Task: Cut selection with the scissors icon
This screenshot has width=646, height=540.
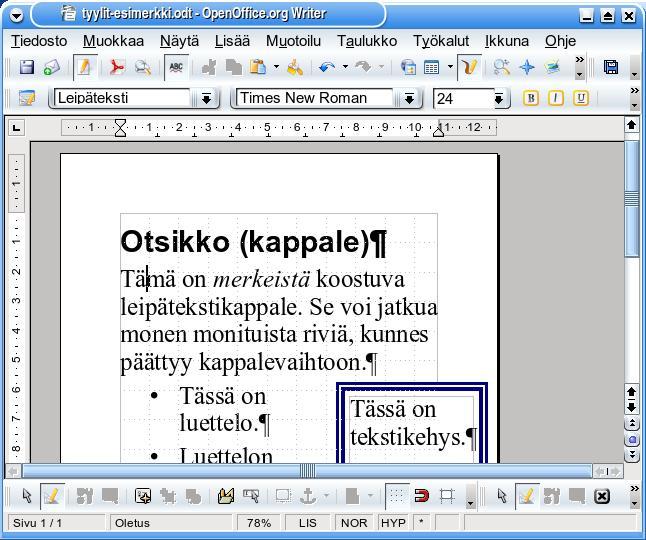Action: click(209, 67)
